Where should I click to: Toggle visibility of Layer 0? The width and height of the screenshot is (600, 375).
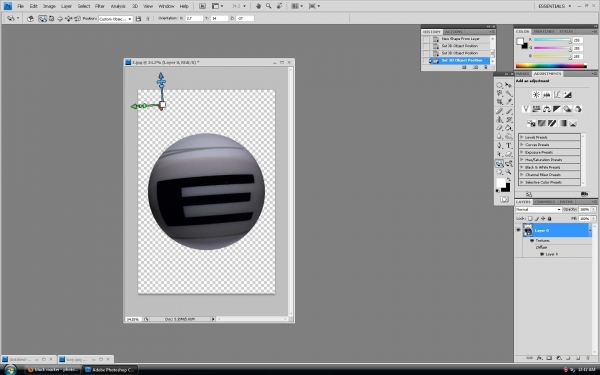coord(518,230)
